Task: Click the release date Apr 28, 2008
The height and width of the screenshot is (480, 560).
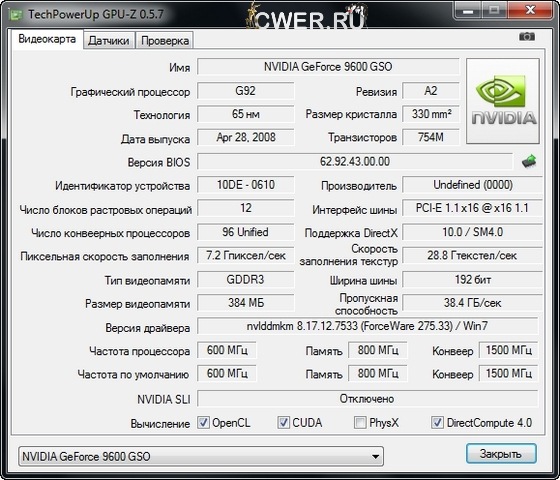Action: 246,138
